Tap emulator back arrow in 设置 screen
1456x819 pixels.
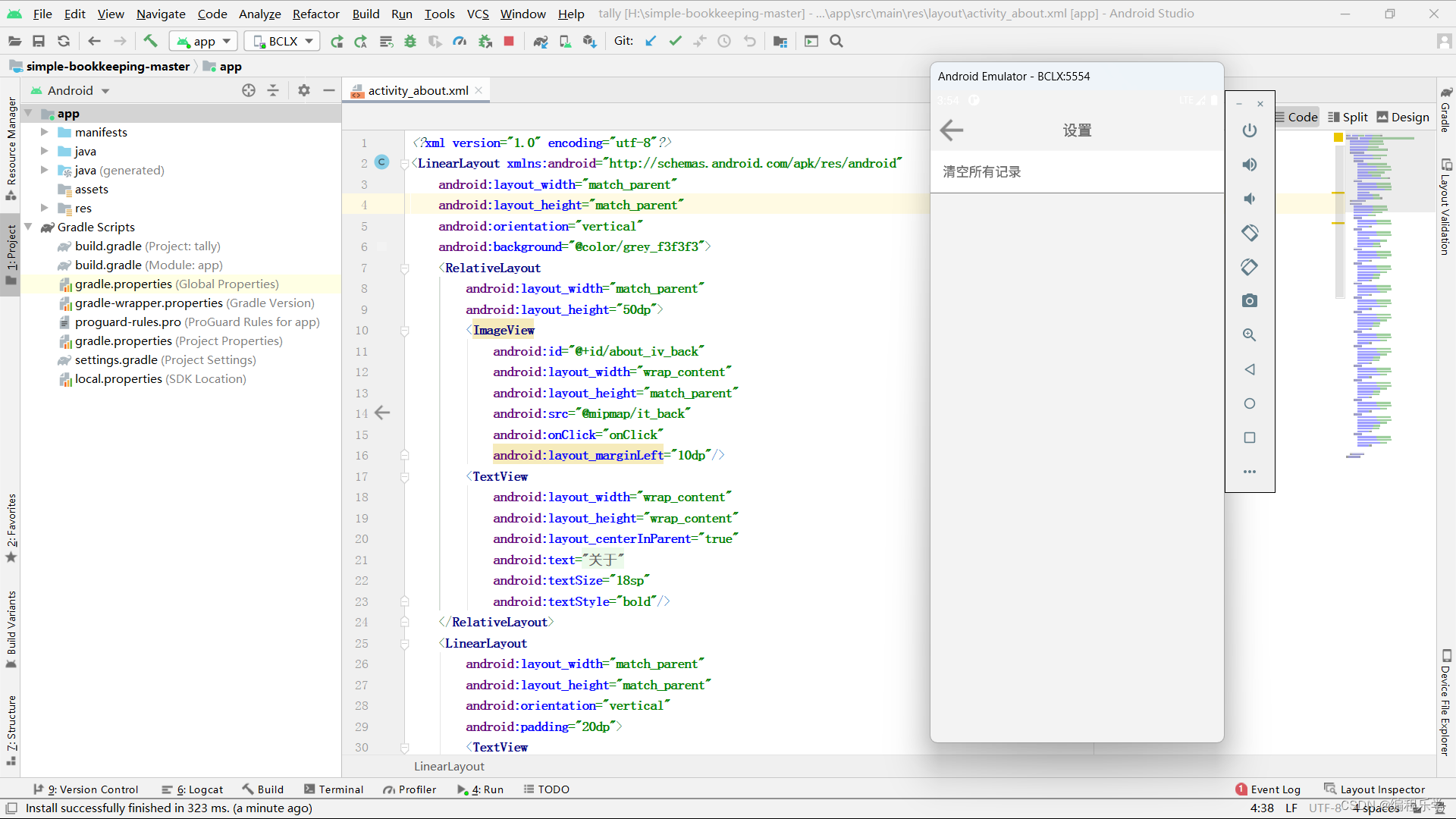tap(952, 130)
